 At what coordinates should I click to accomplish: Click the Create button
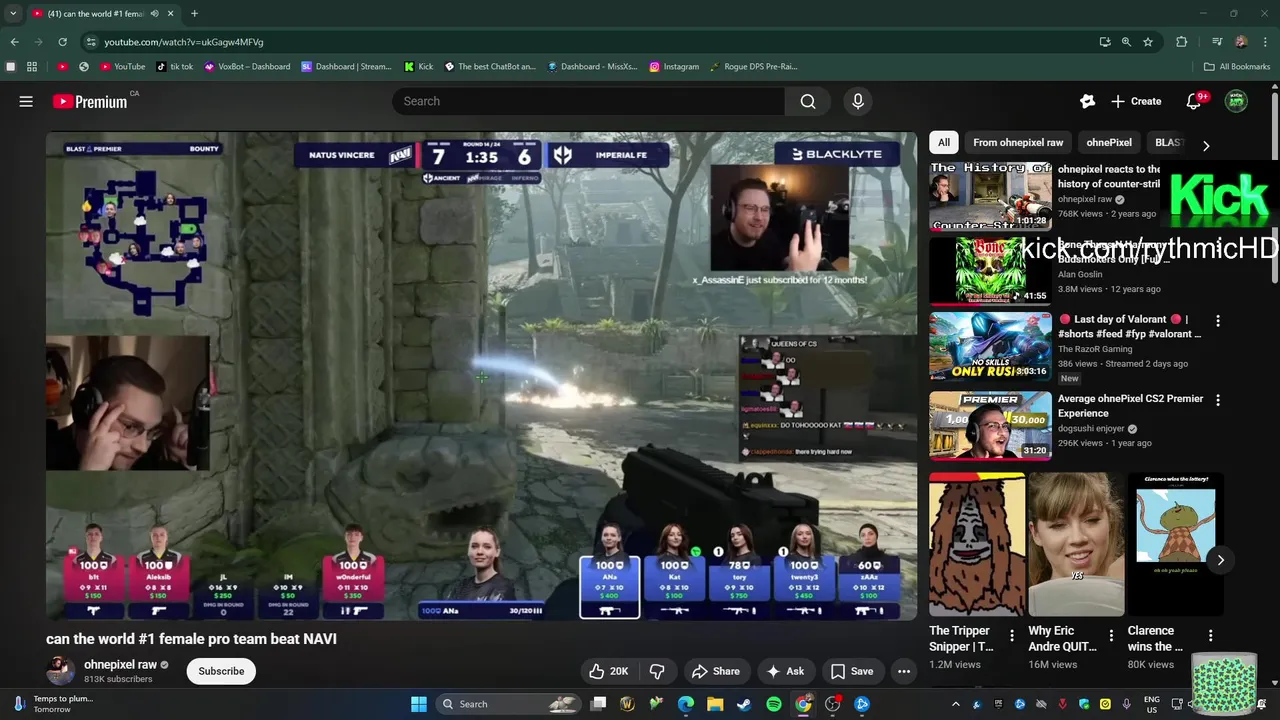(1136, 101)
